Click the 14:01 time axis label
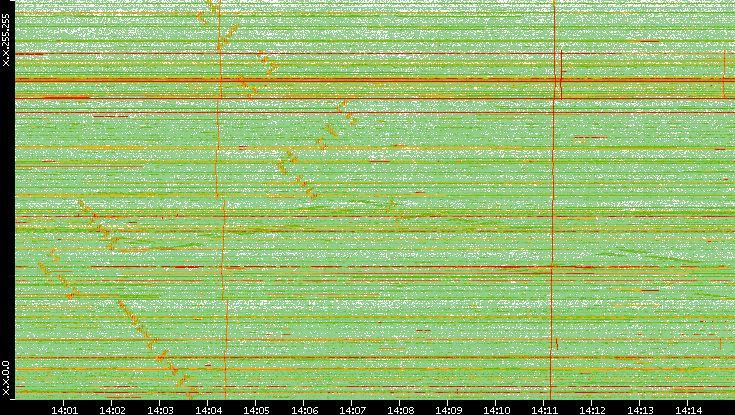Screen dimensions: 735x415 click(64, 410)
